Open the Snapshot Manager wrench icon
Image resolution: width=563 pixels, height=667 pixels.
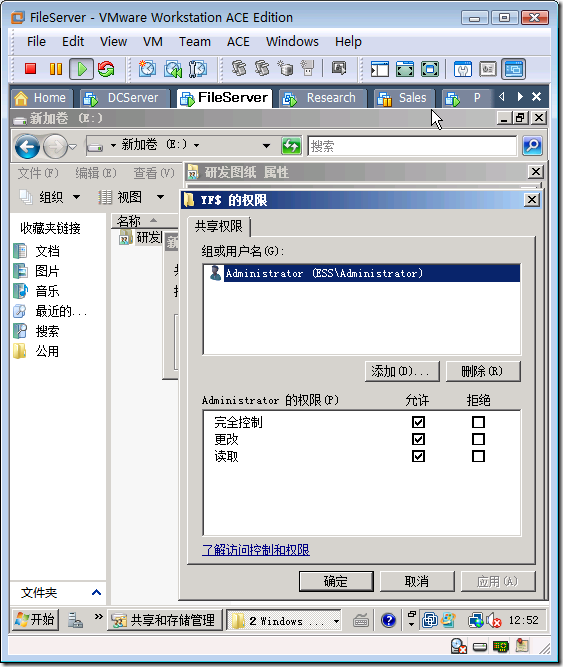click(197, 68)
